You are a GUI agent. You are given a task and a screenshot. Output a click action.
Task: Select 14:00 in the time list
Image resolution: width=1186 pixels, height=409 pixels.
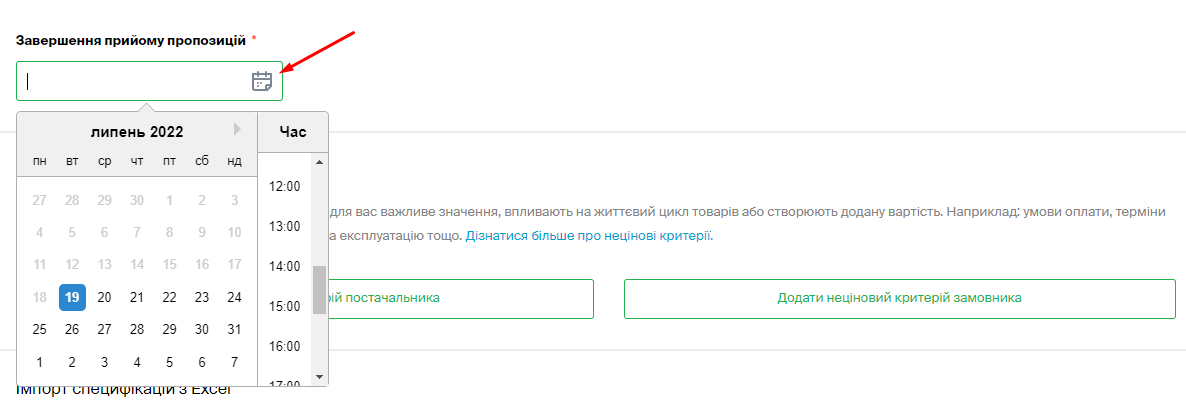click(x=286, y=266)
